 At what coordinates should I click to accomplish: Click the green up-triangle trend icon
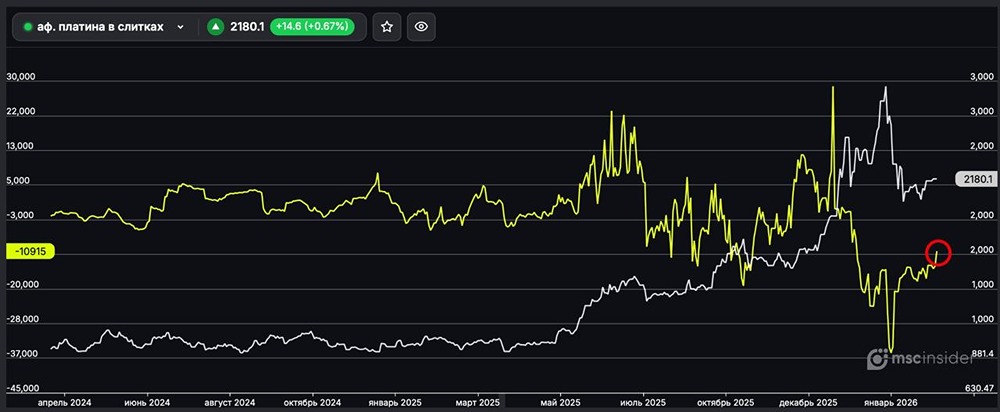215,27
